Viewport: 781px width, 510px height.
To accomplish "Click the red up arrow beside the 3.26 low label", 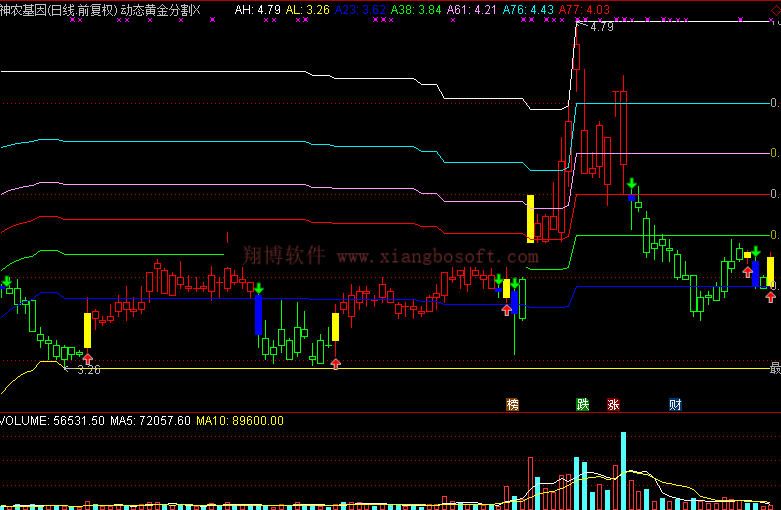I will coord(88,359).
